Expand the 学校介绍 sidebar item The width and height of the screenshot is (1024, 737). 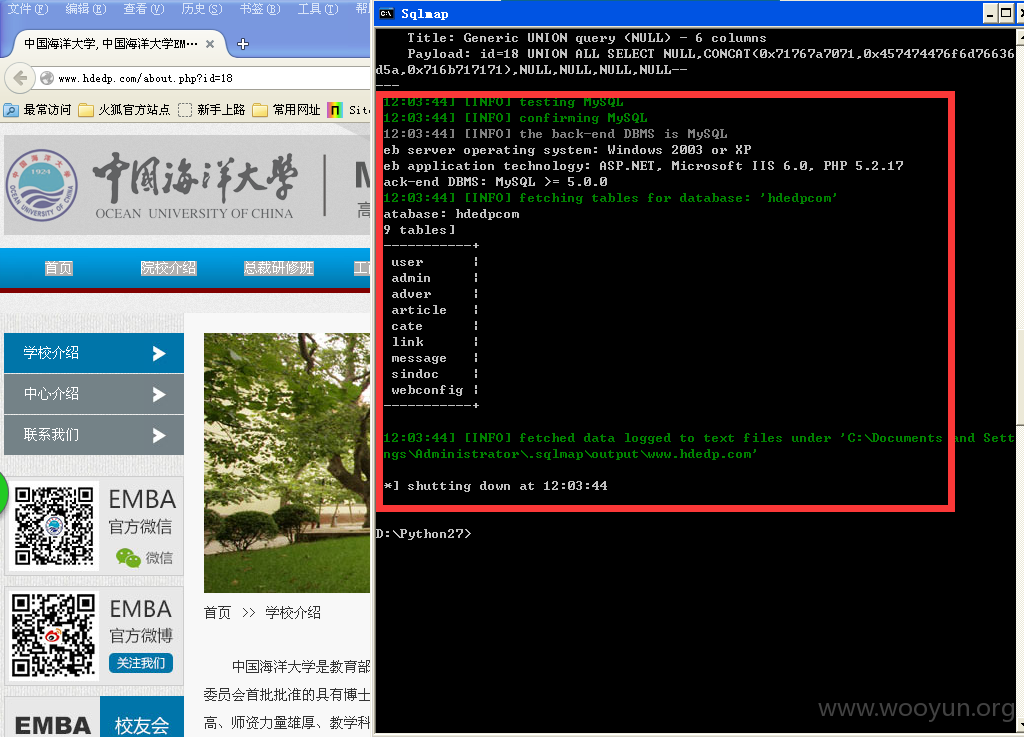(x=94, y=353)
